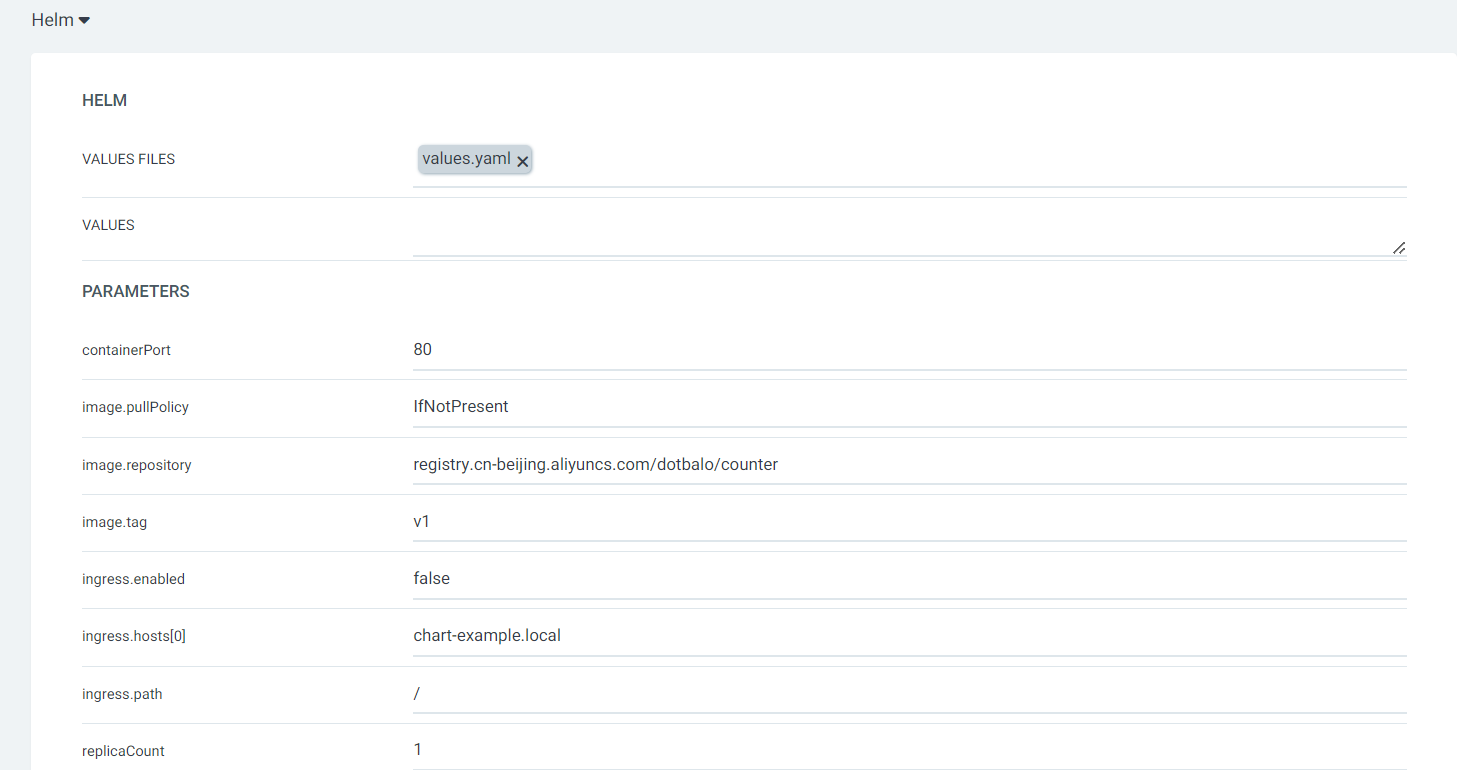Remove the values.yaml file chip
The image size is (1457, 770).
pos(522,161)
